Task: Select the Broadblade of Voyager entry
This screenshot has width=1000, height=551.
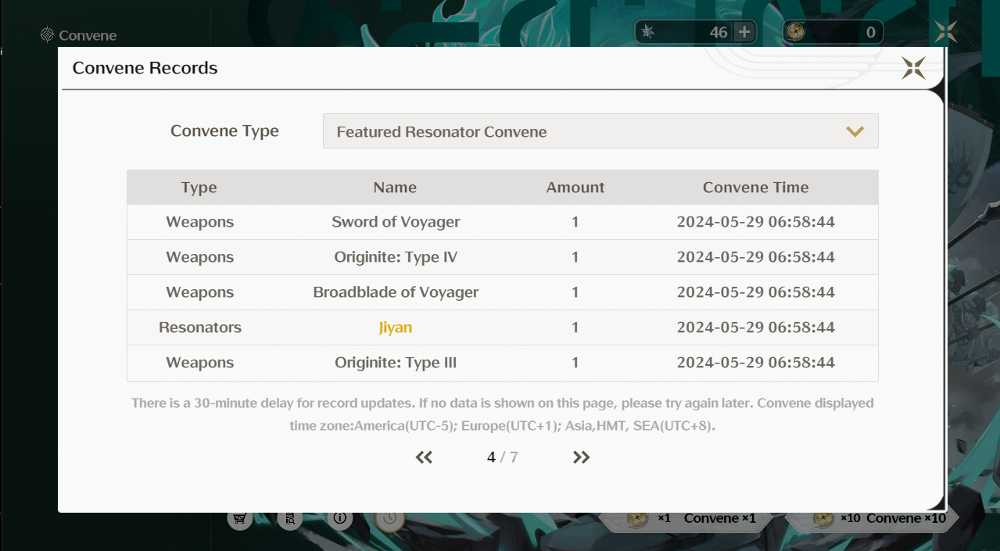Action: pos(395,292)
